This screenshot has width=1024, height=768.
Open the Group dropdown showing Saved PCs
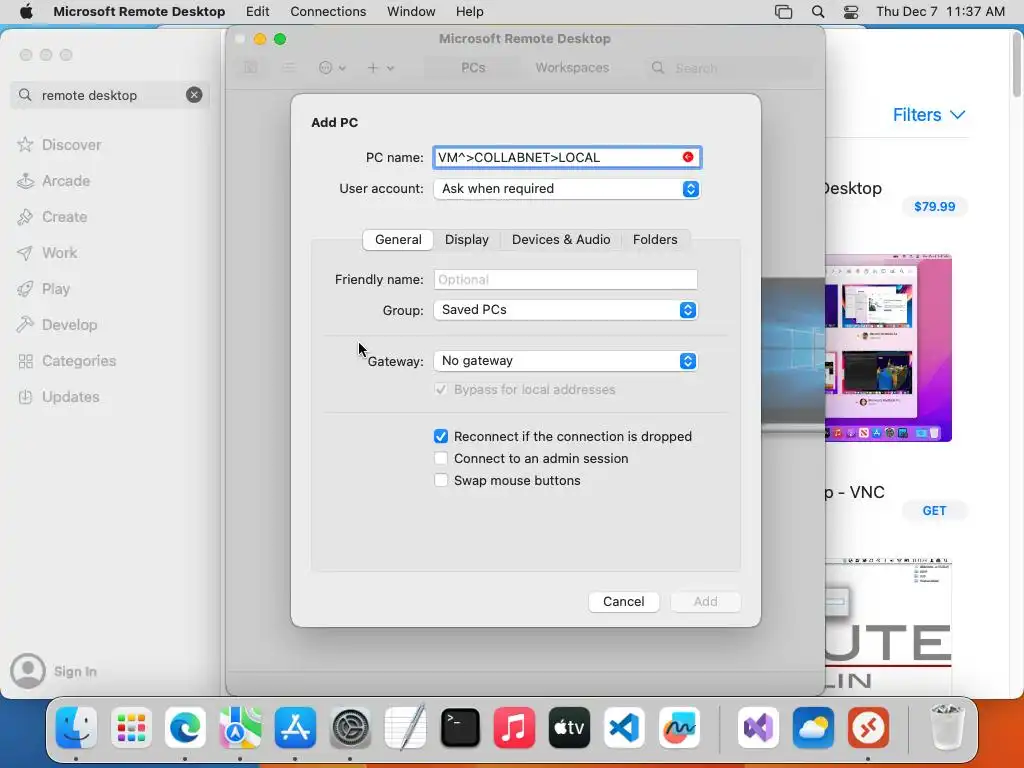[x=566, y=310]
